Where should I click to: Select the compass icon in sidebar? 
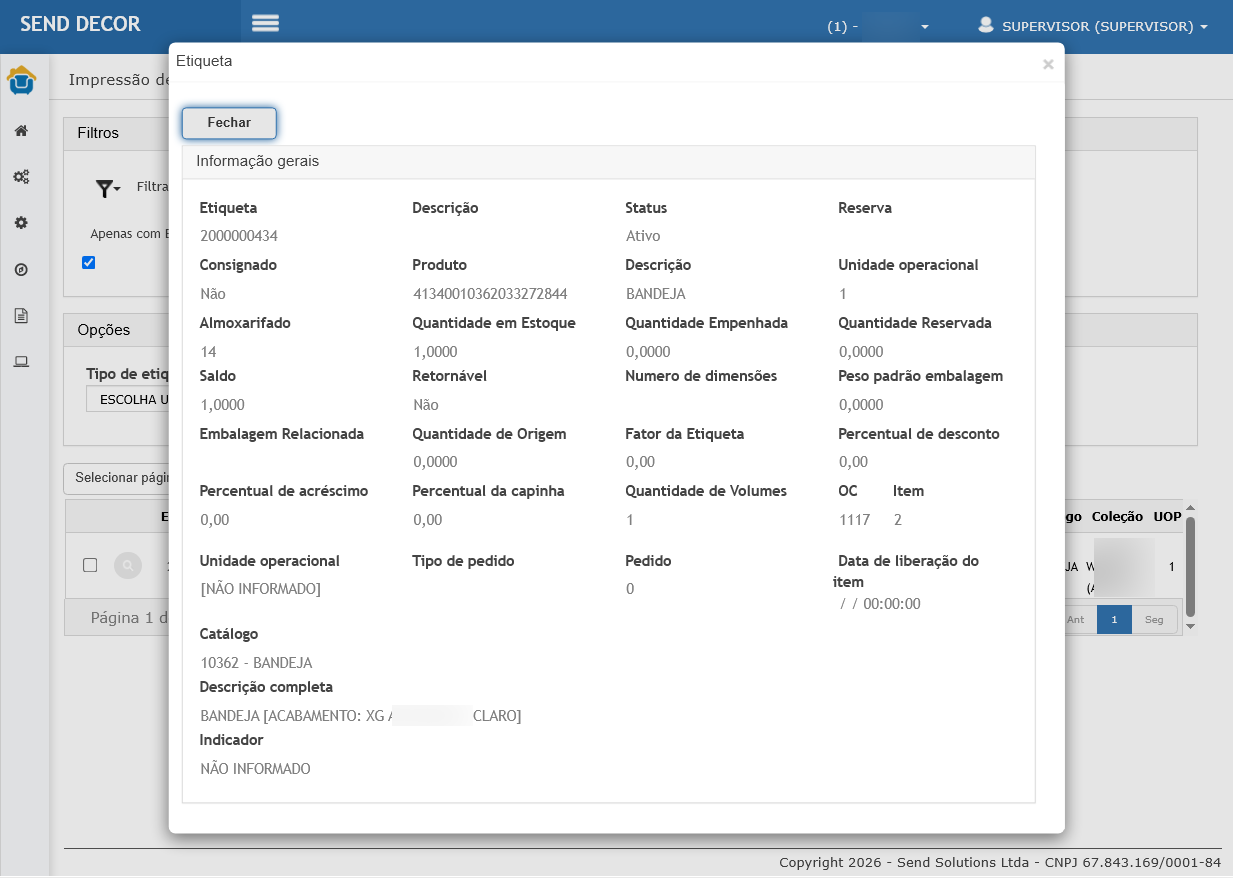coord(21,269)
